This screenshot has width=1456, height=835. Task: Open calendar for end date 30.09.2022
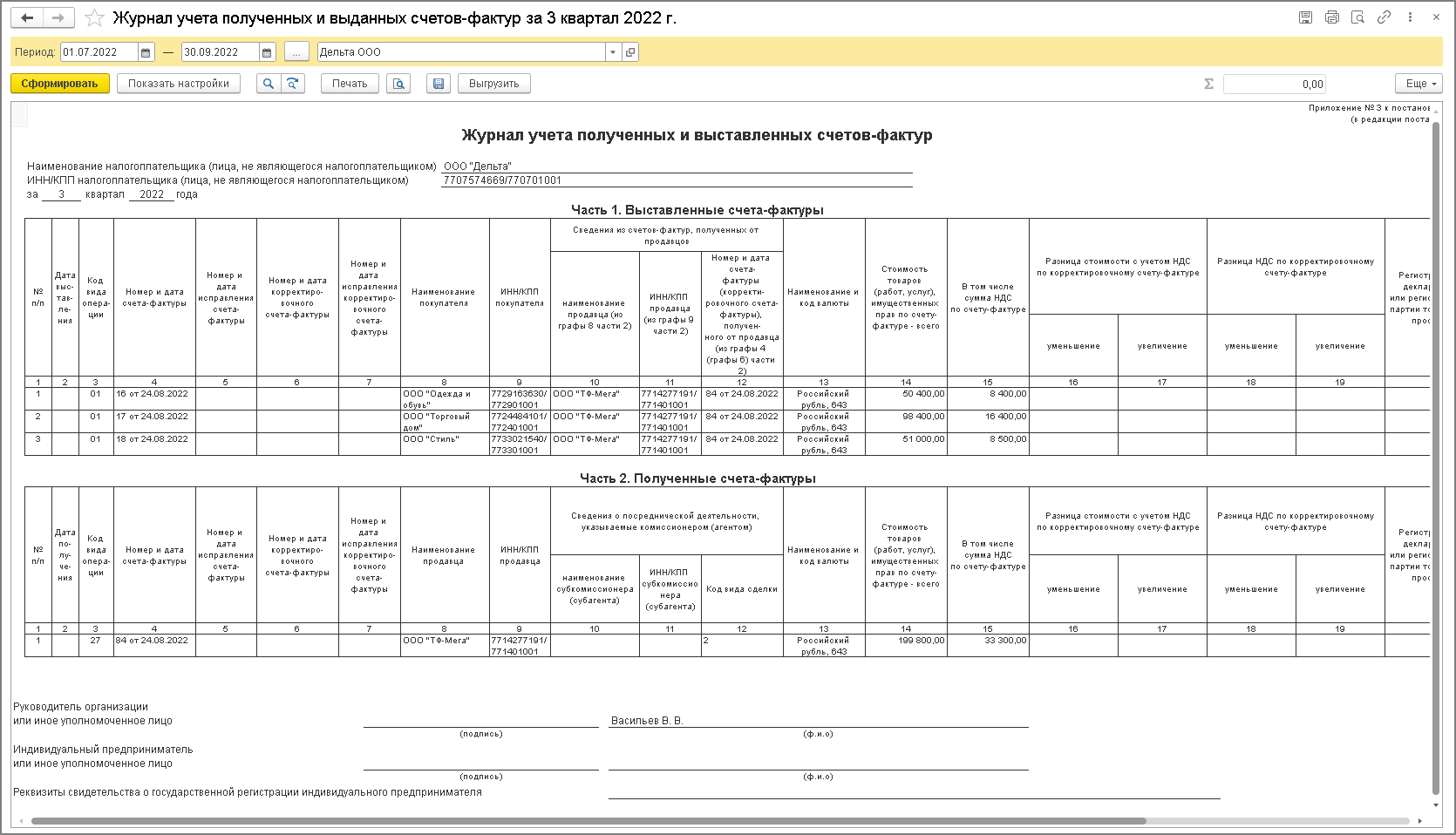[x=268, y=52]
